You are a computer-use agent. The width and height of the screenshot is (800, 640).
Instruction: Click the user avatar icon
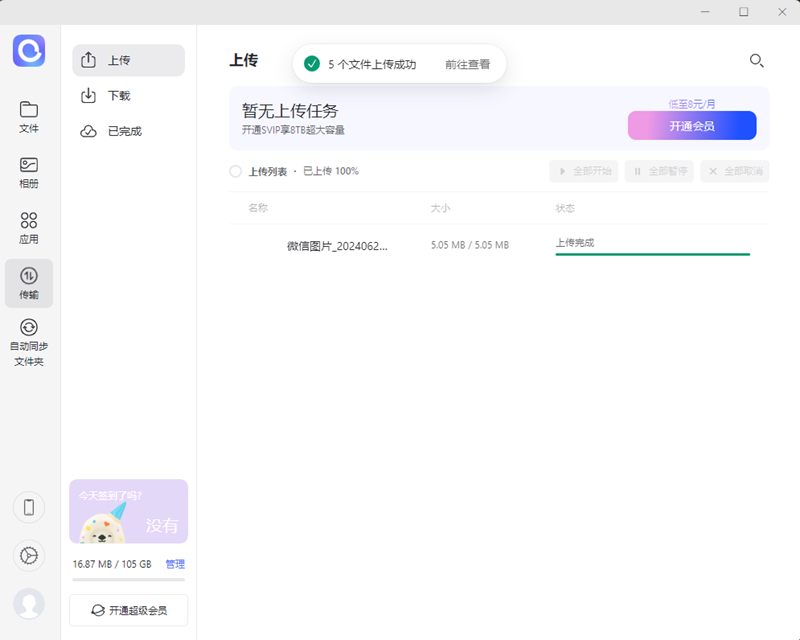click(29, 603)
